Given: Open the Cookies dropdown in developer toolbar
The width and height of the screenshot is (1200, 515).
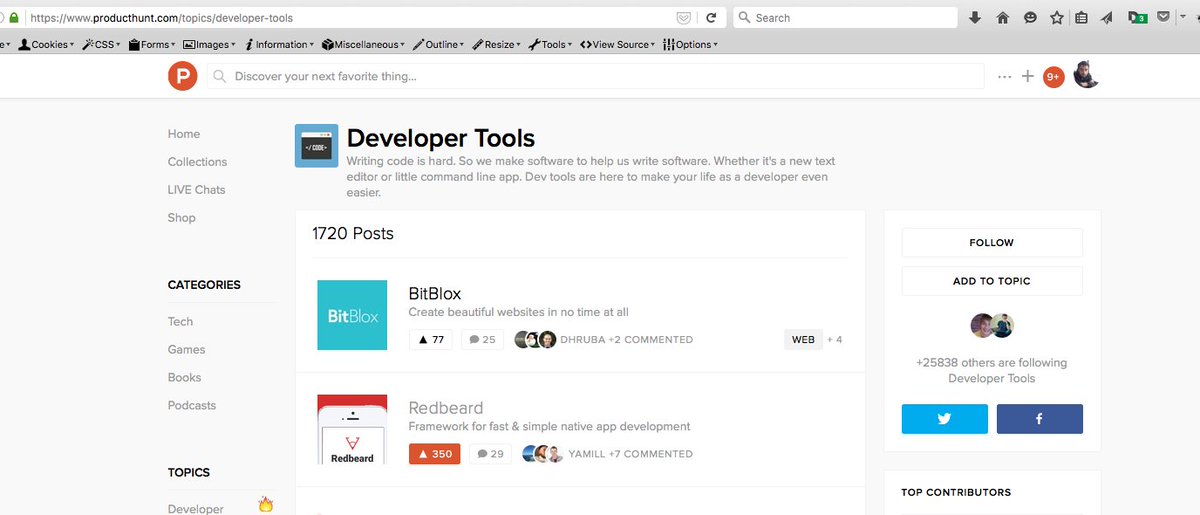Looking at the screenshot, I should pyautogui.click(x=47, y=45).
